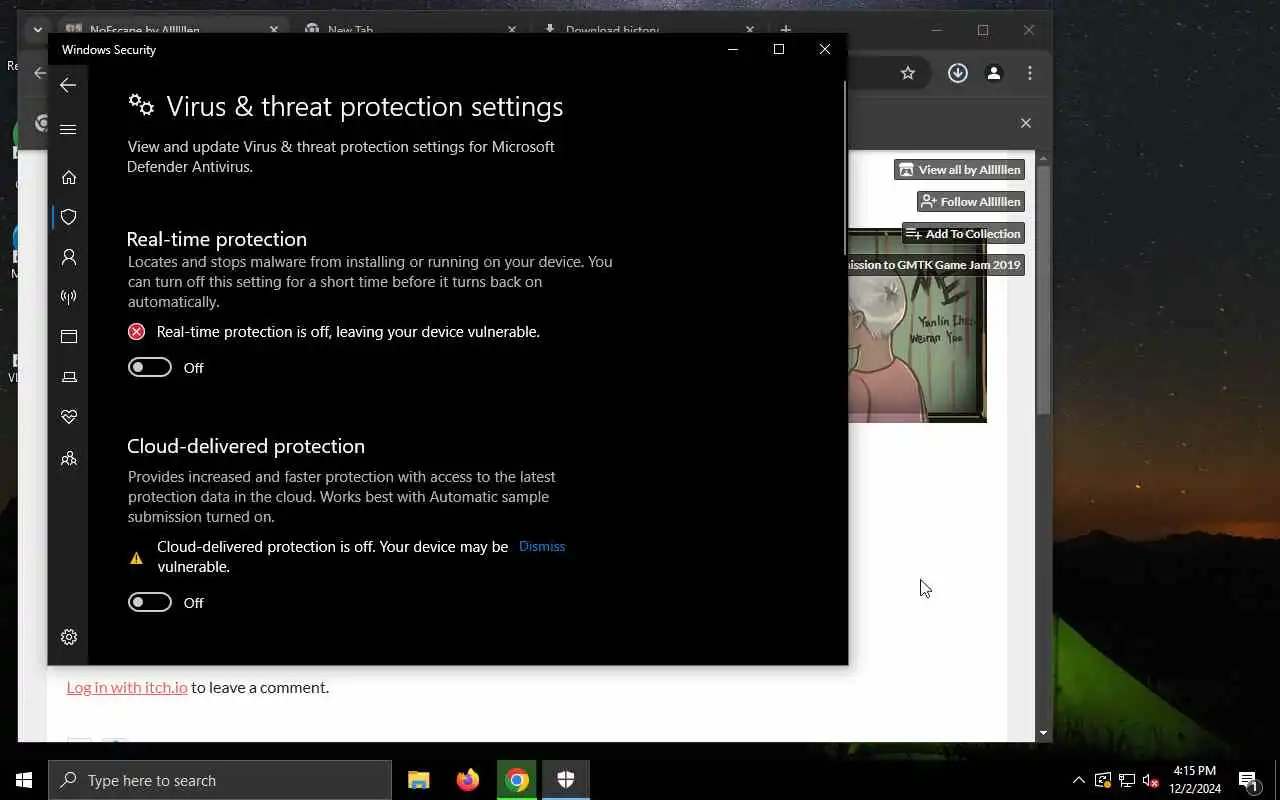Click the muted volume icon in the tray

click(x=1151, y=780)
